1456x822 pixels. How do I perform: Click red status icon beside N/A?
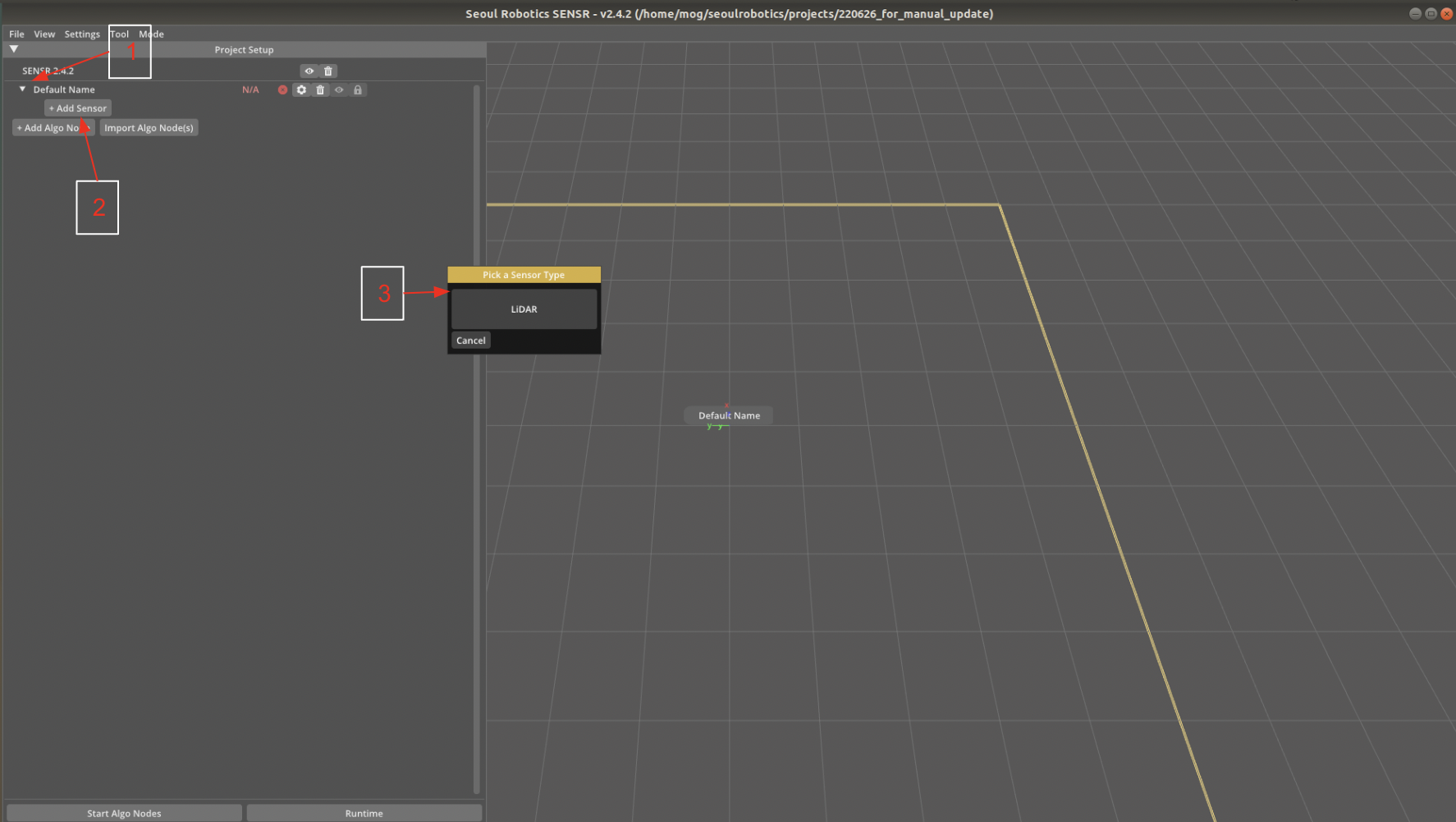click(x=282, y=89)
